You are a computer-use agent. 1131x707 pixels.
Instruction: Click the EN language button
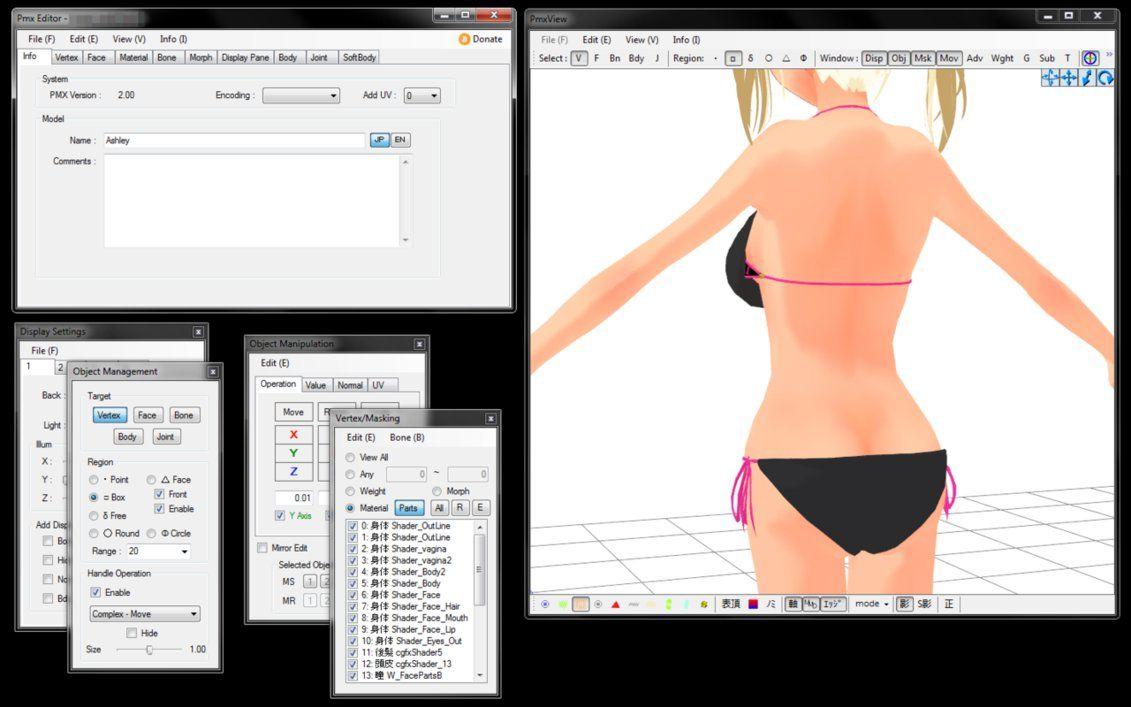[x=400, y=140]
